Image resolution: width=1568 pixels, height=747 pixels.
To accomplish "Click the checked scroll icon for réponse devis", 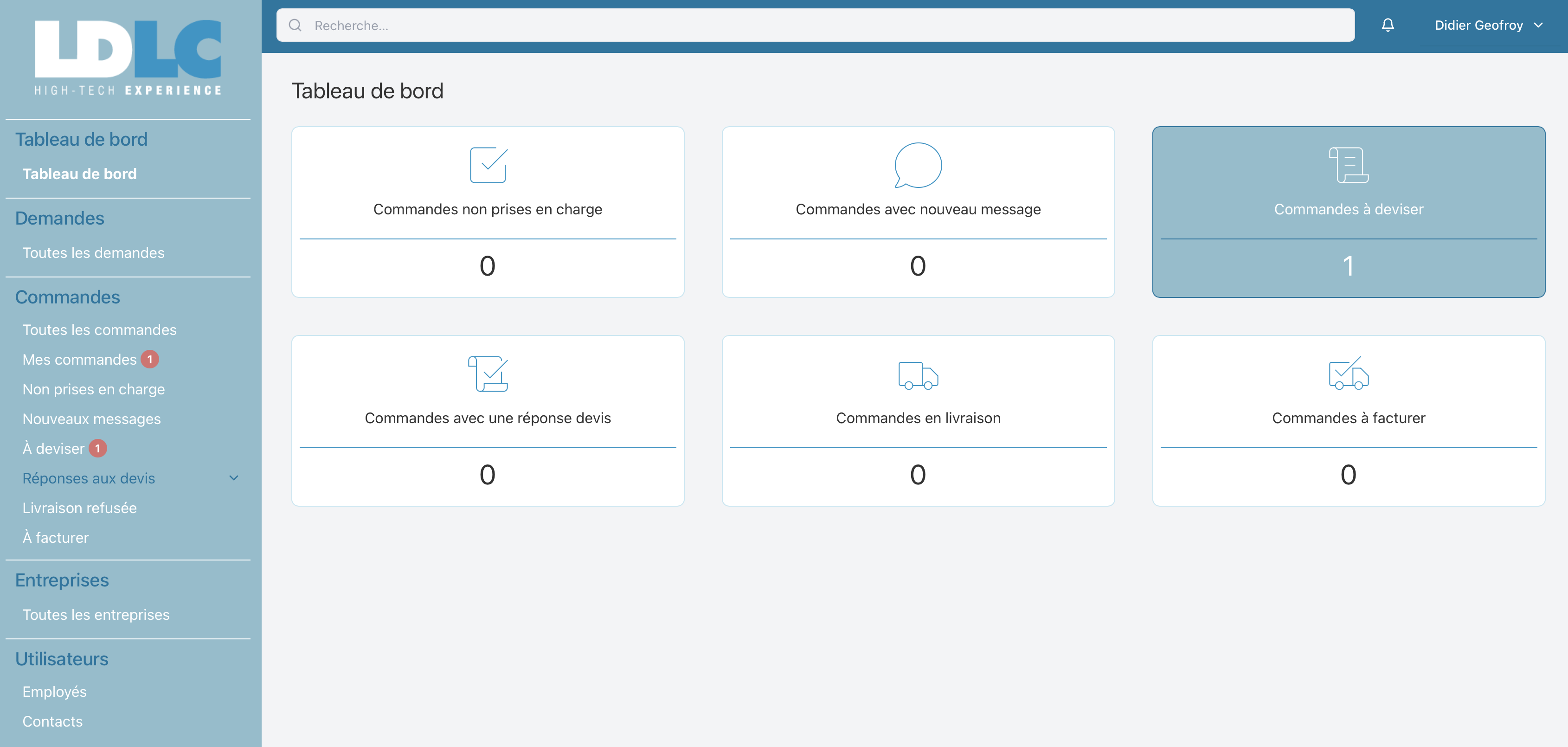I will click(488, 374).
